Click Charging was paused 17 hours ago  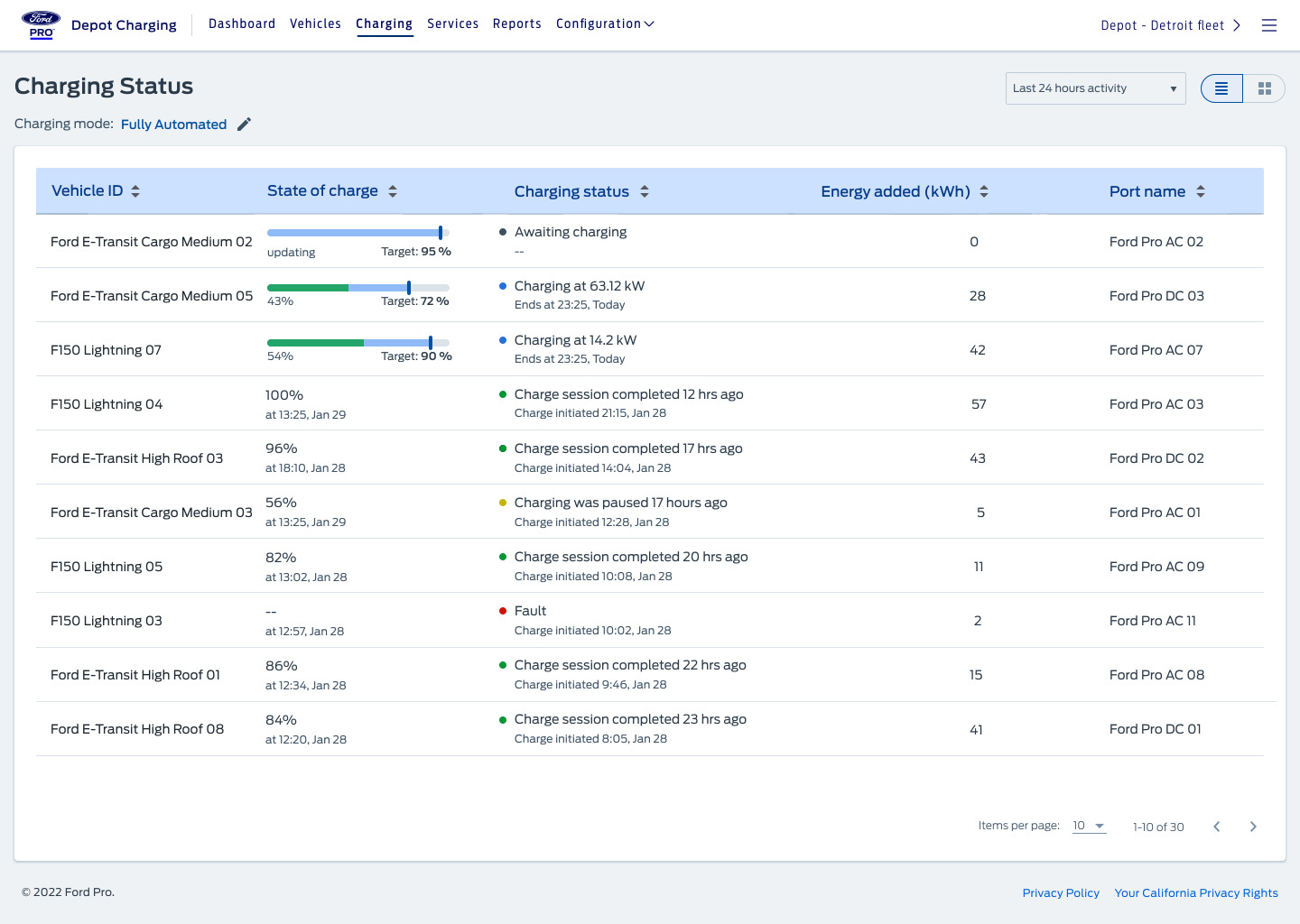click(x=620, y=503)
